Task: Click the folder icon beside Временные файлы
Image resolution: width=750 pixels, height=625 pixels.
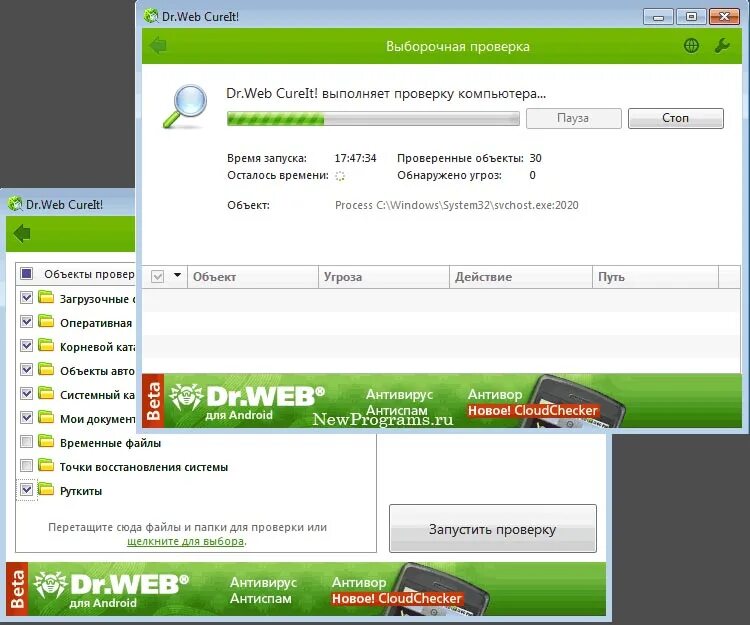Action: click(x=46, y=441)
